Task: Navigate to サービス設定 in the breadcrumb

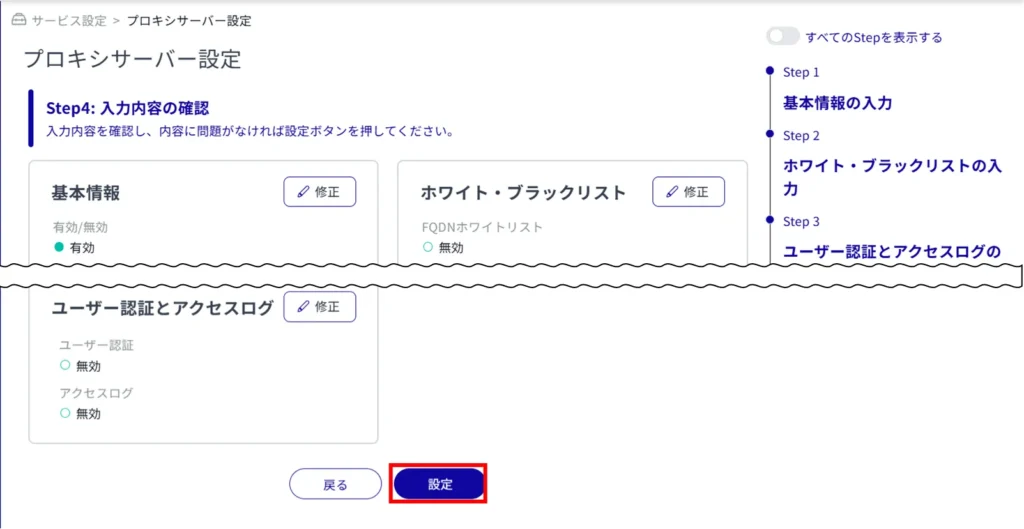Action: point(68,20)
